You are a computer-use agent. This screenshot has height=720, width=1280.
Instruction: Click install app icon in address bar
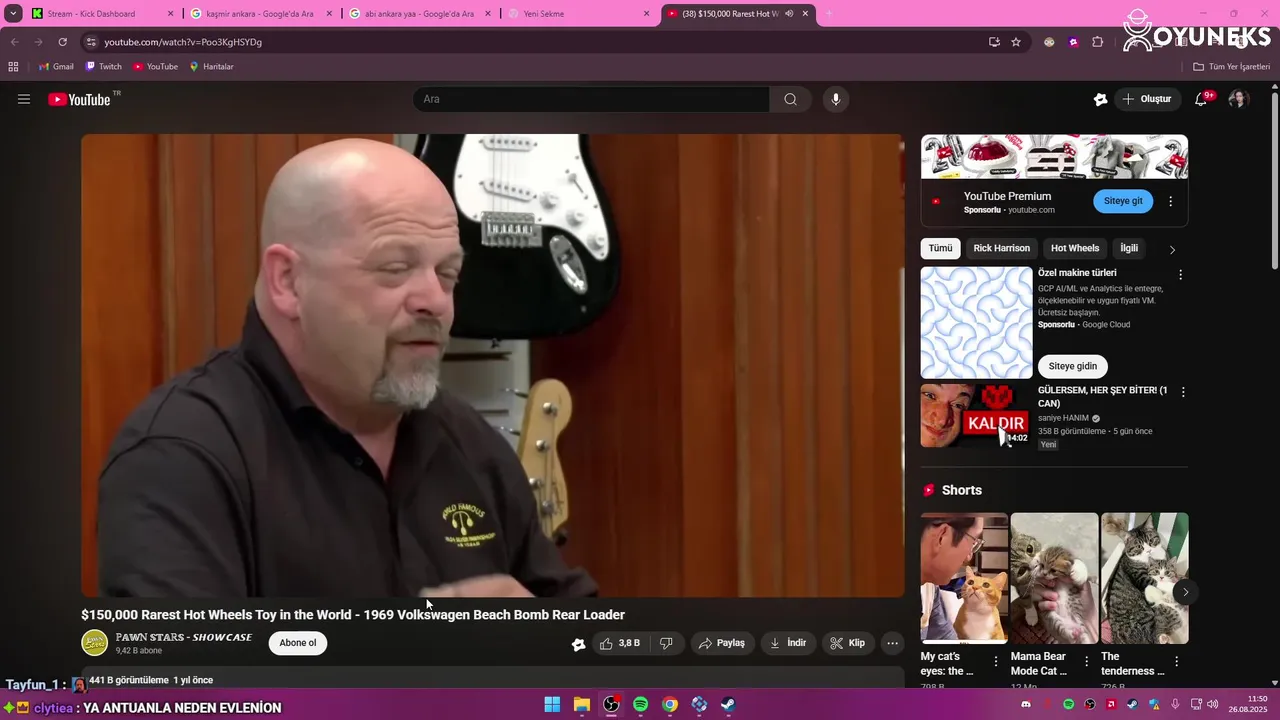point(994,42)
